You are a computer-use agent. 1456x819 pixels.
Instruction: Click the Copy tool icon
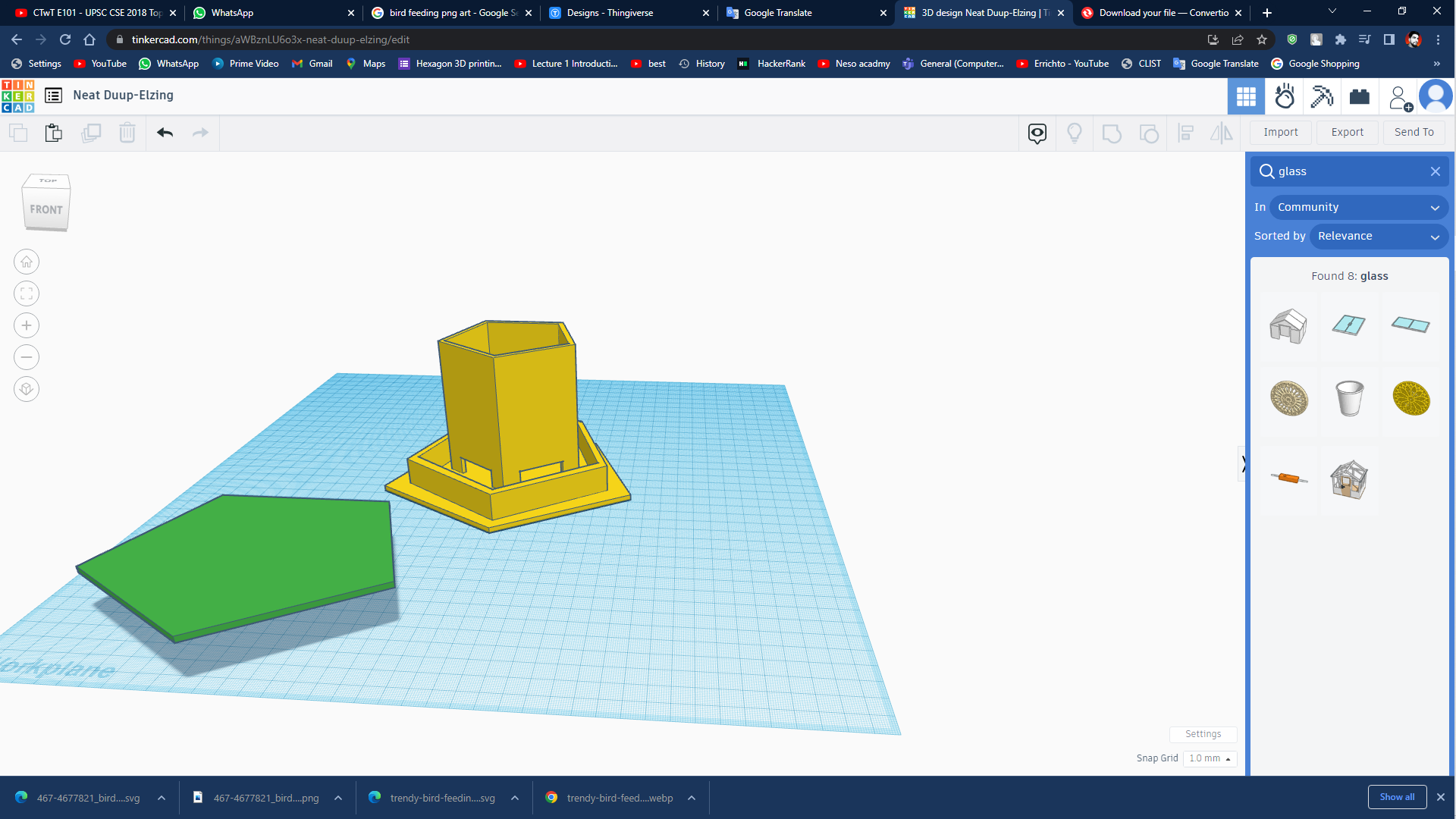tap(18, 133)
